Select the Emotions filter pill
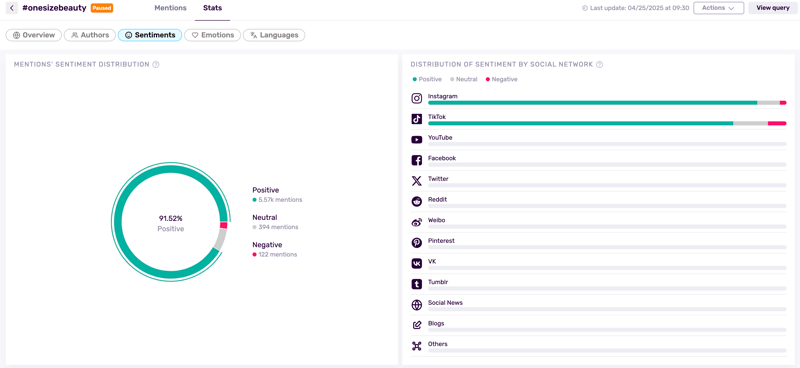The width and height of the screenshot is (800, 368). coord(212,35)
